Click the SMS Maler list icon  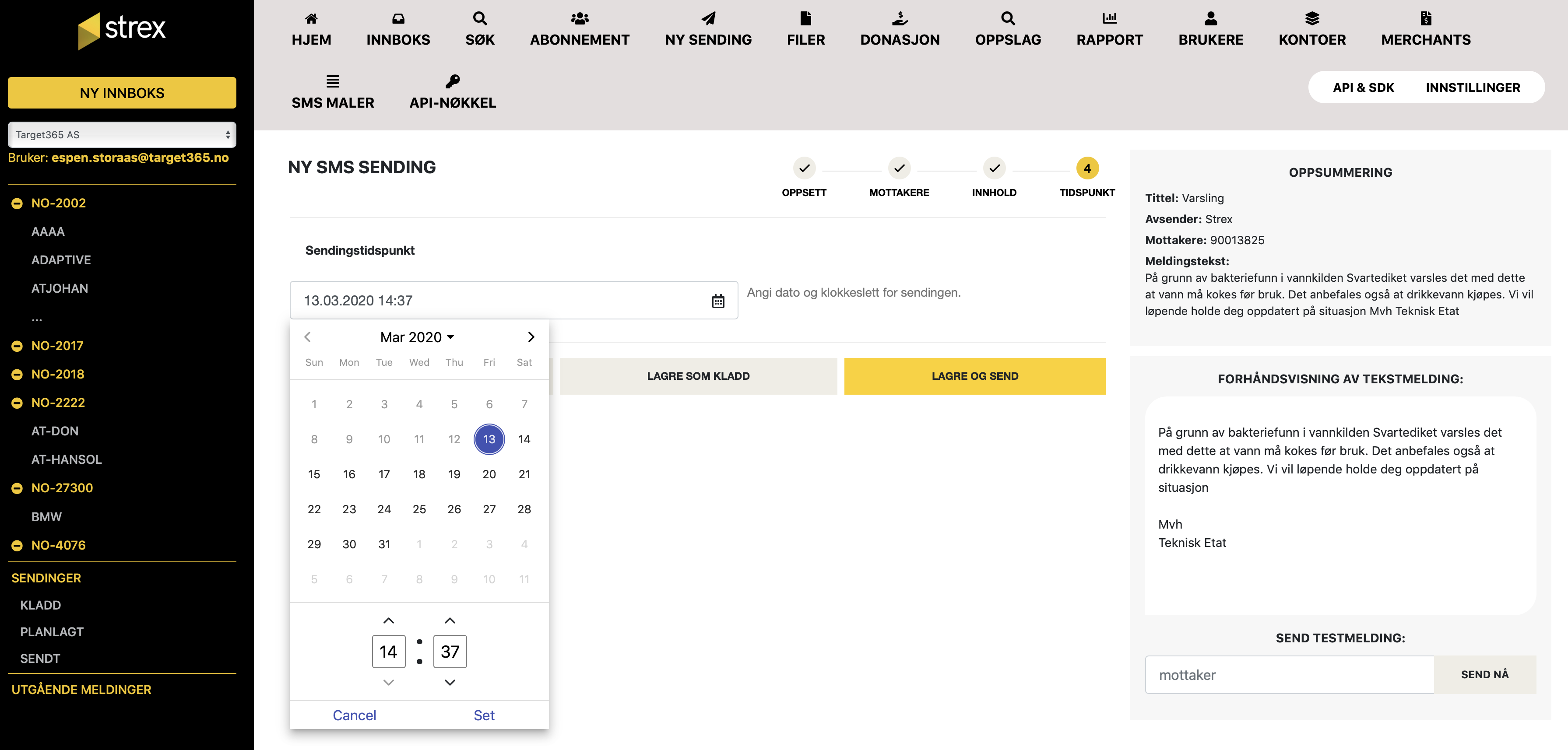pyautogui.click(x=332, y=81)
